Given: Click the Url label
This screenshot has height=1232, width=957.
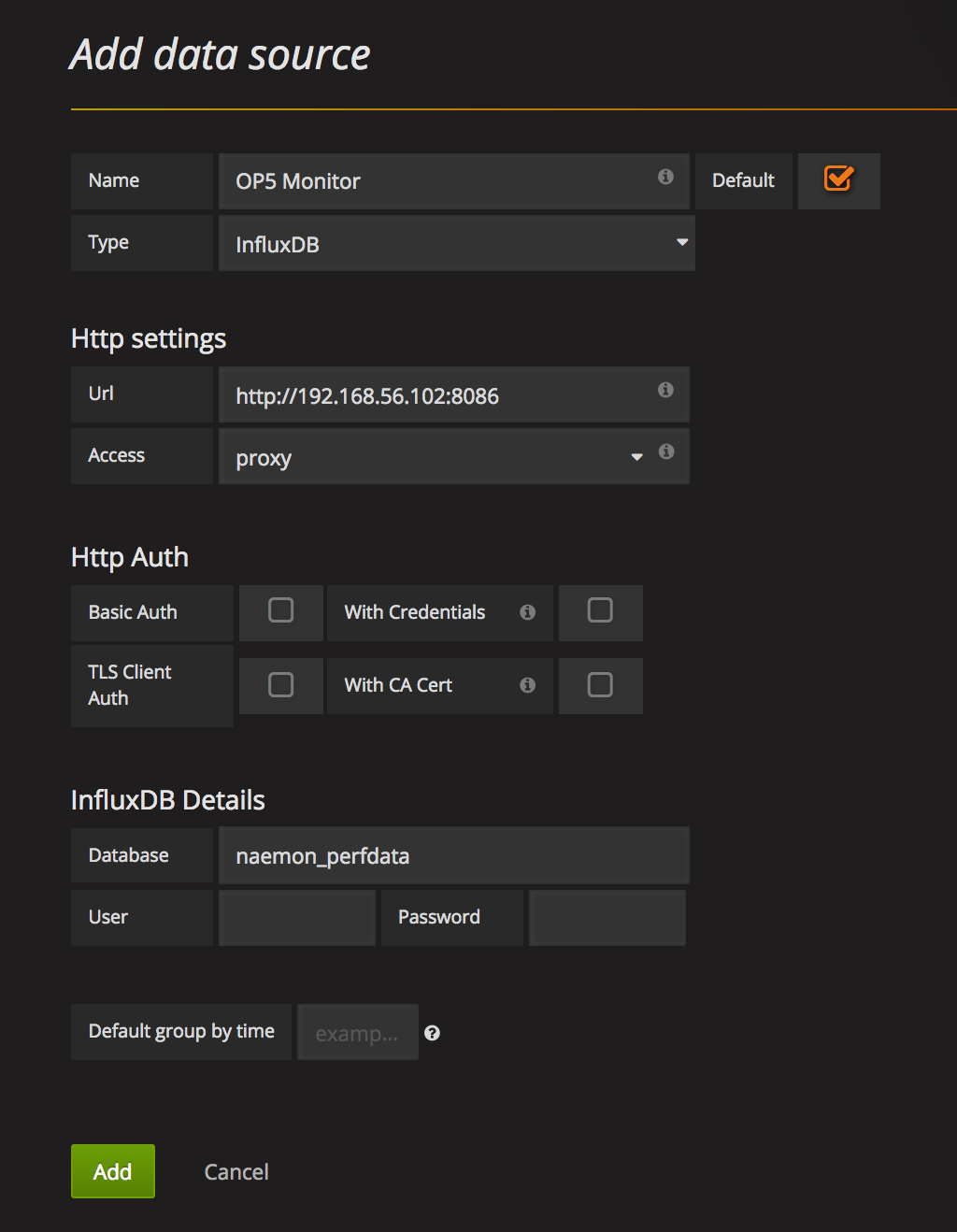Looking at the screenshot, I should [x=101, y=394].
